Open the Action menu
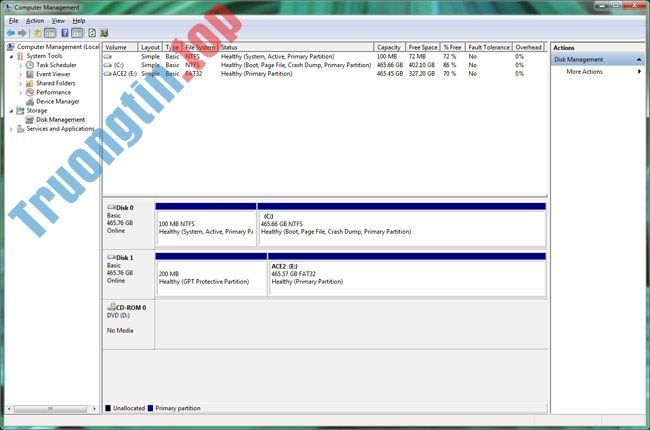Viewport: 650px width, 430px height. coord(35,21)
